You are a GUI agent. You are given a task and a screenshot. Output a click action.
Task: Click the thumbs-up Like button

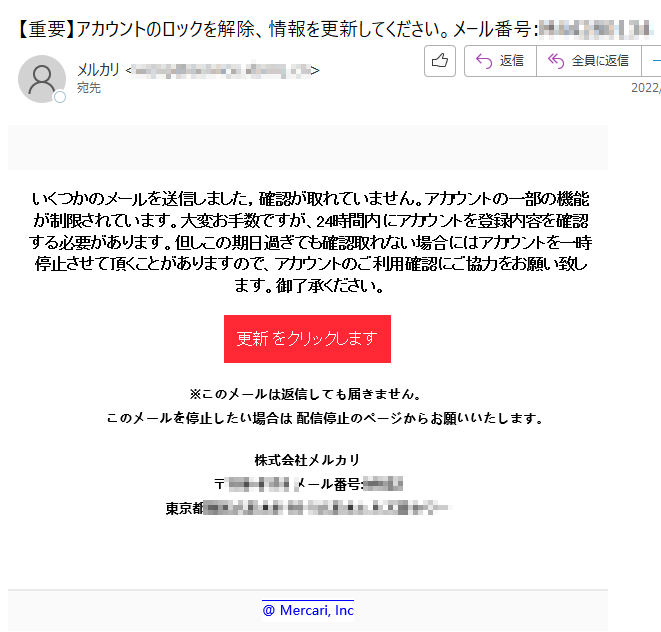440,61
